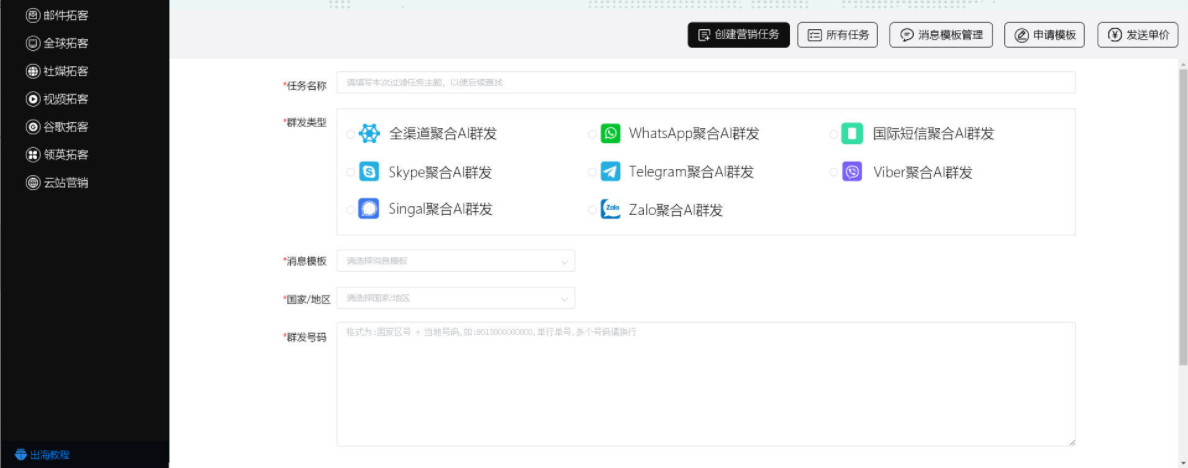Click the 申请模板 button

coord(1045,35)
